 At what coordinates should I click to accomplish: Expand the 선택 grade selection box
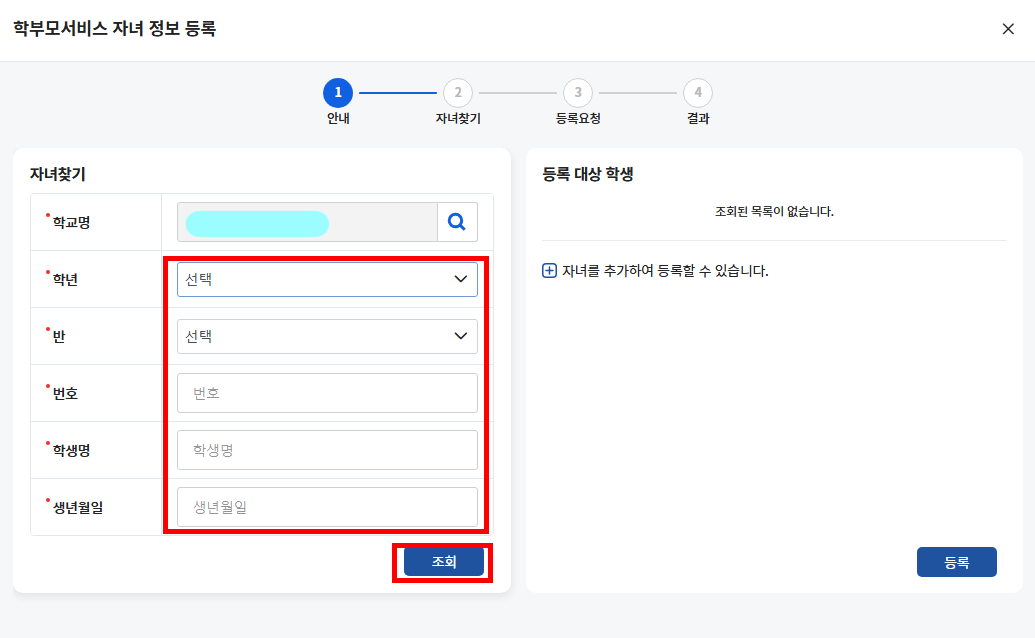click(327, 278)
